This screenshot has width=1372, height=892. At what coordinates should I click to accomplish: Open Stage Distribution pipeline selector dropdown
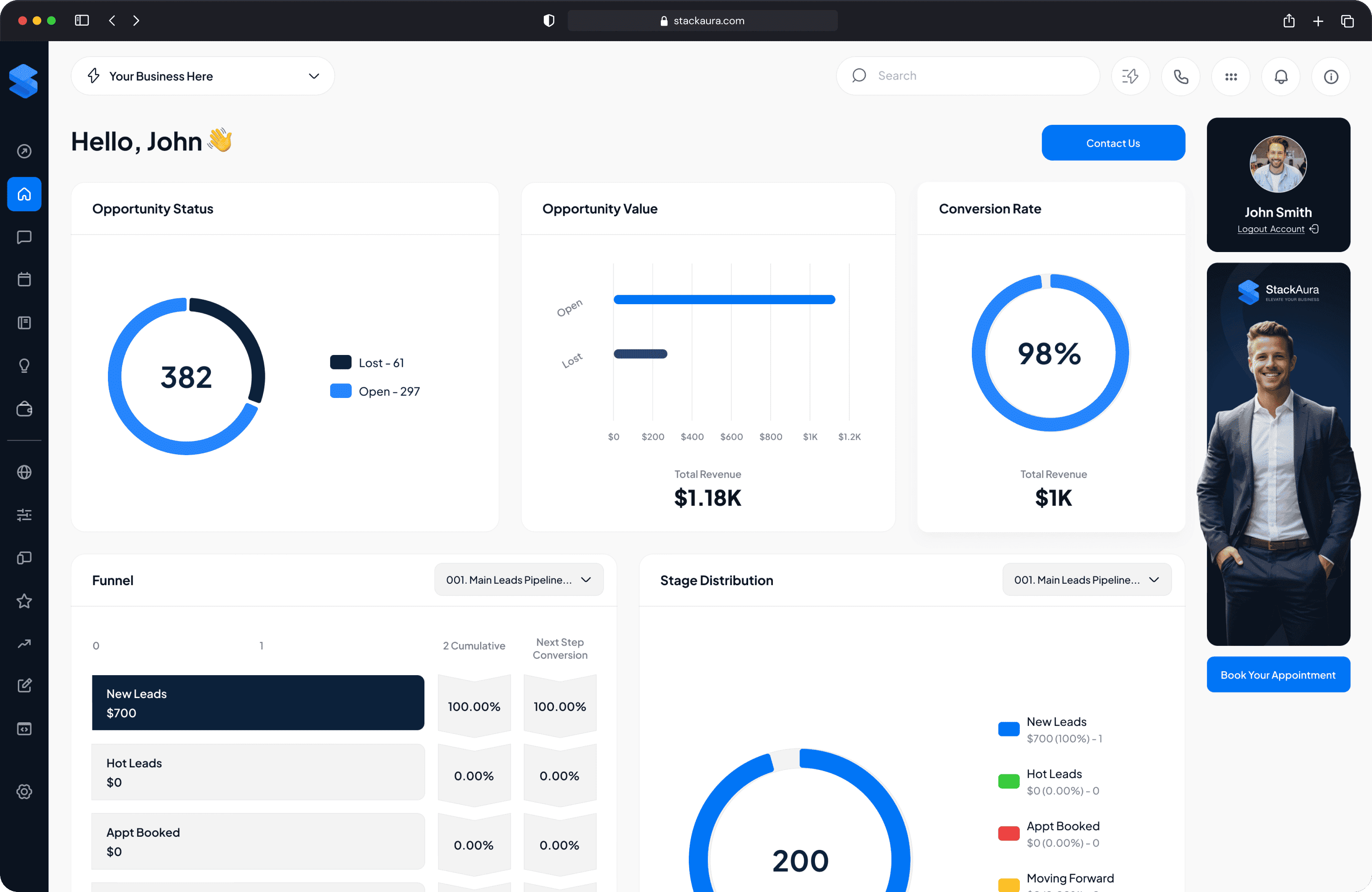click(1087, 580)
